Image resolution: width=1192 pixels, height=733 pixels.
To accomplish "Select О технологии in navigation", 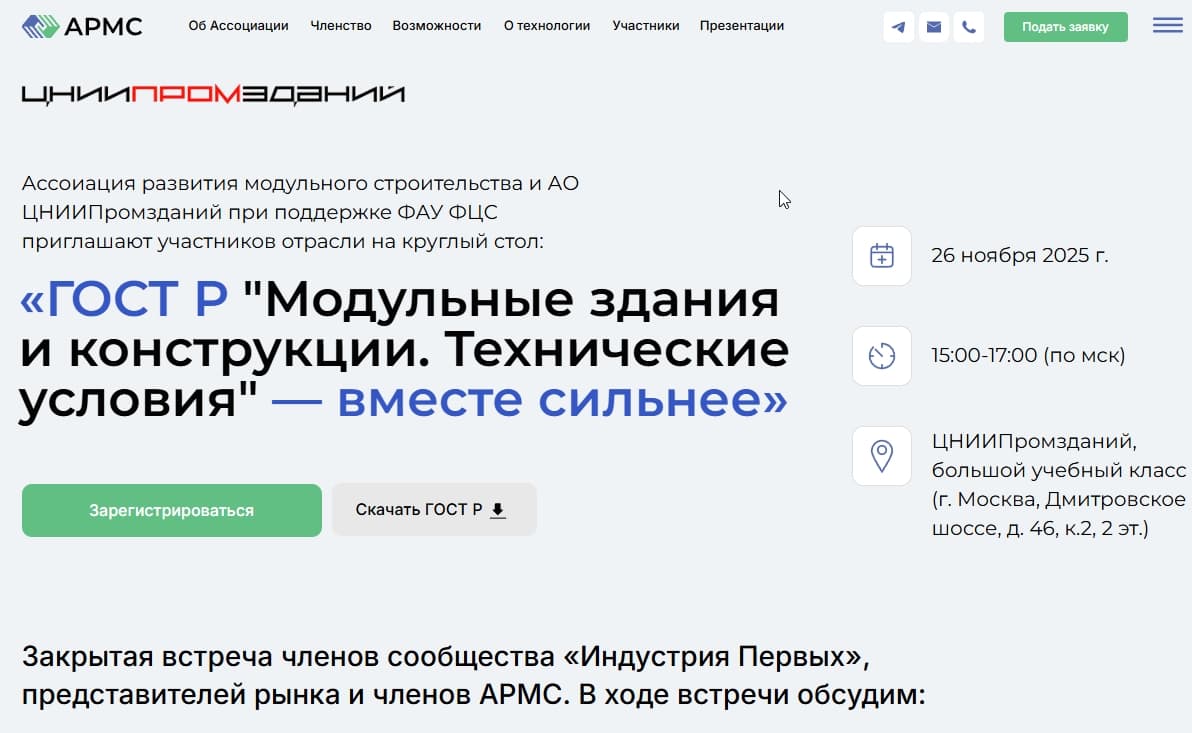I will (x=547, y=26).
